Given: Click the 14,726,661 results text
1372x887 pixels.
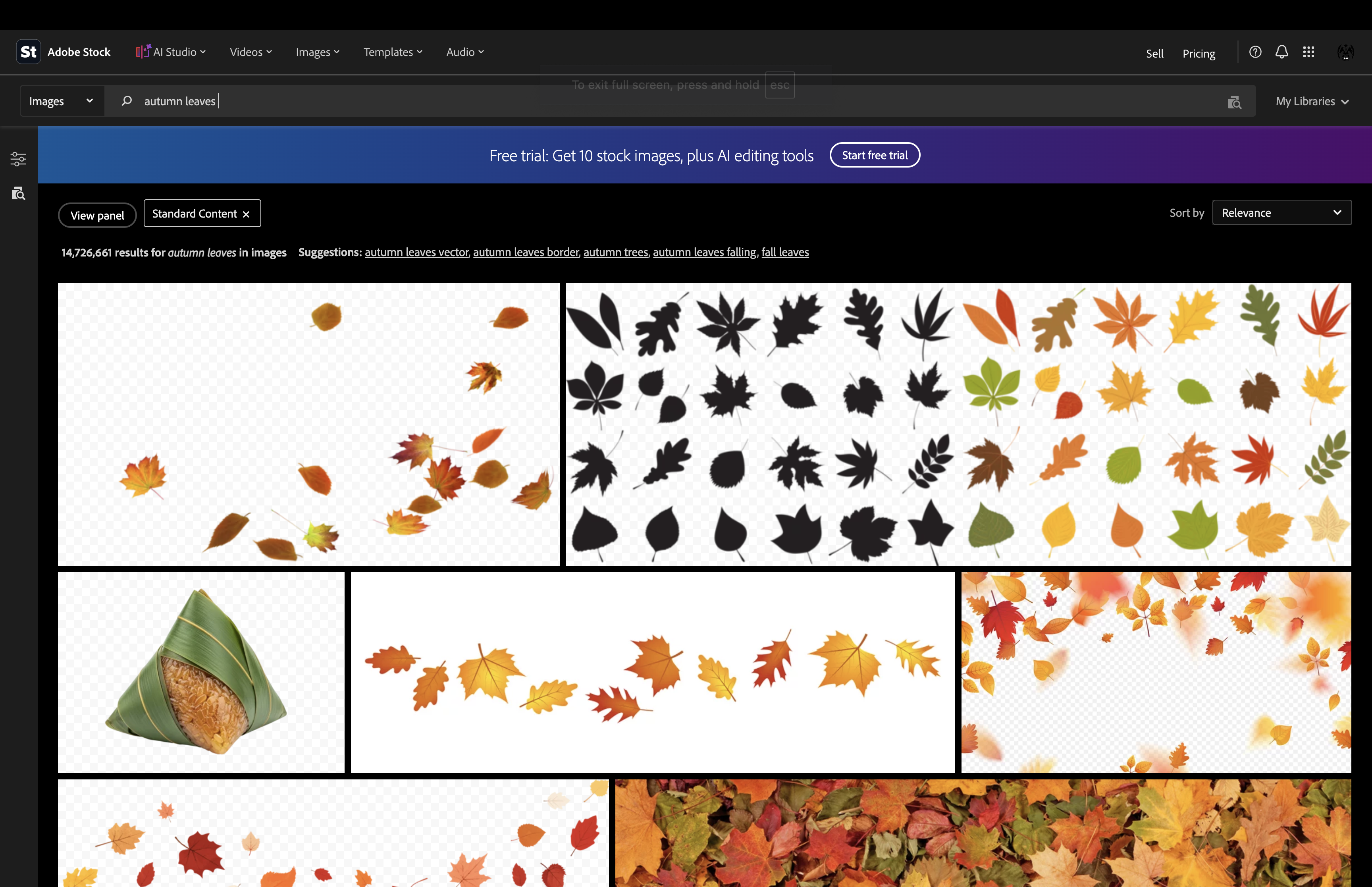Looking at the screenshot, I should [174, 252].
